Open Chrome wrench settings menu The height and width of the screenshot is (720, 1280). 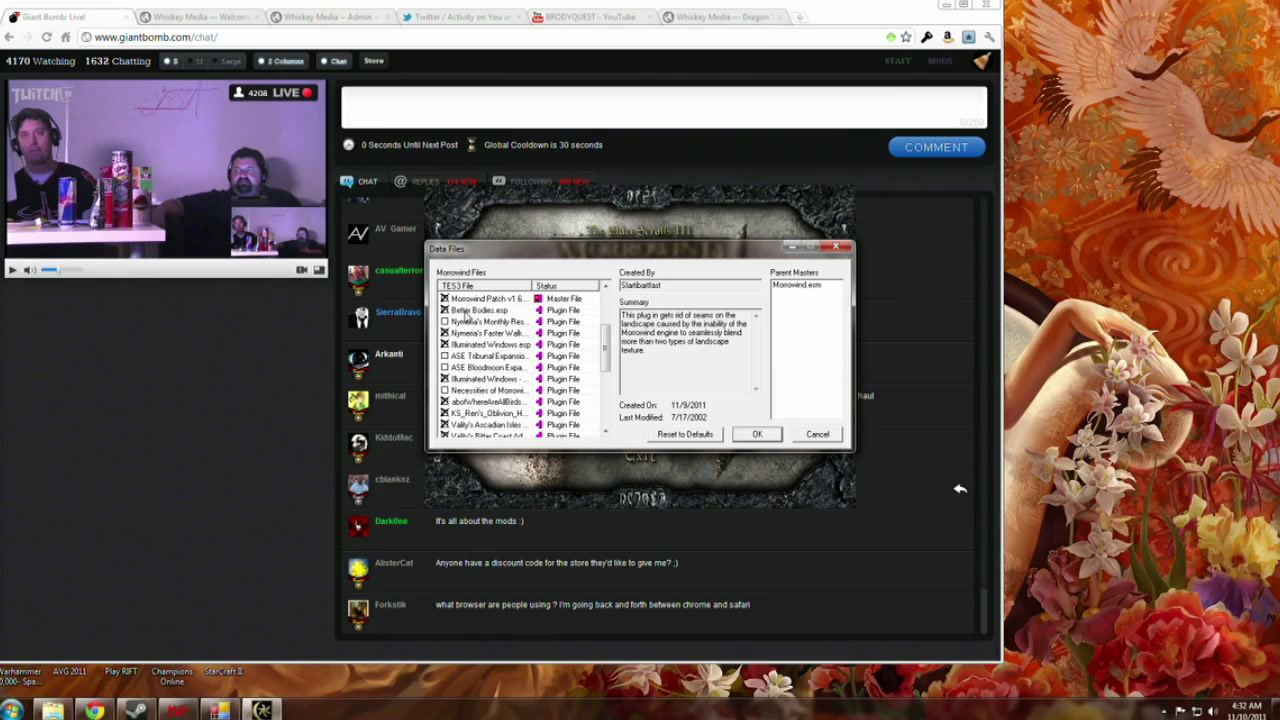point(989,37)
